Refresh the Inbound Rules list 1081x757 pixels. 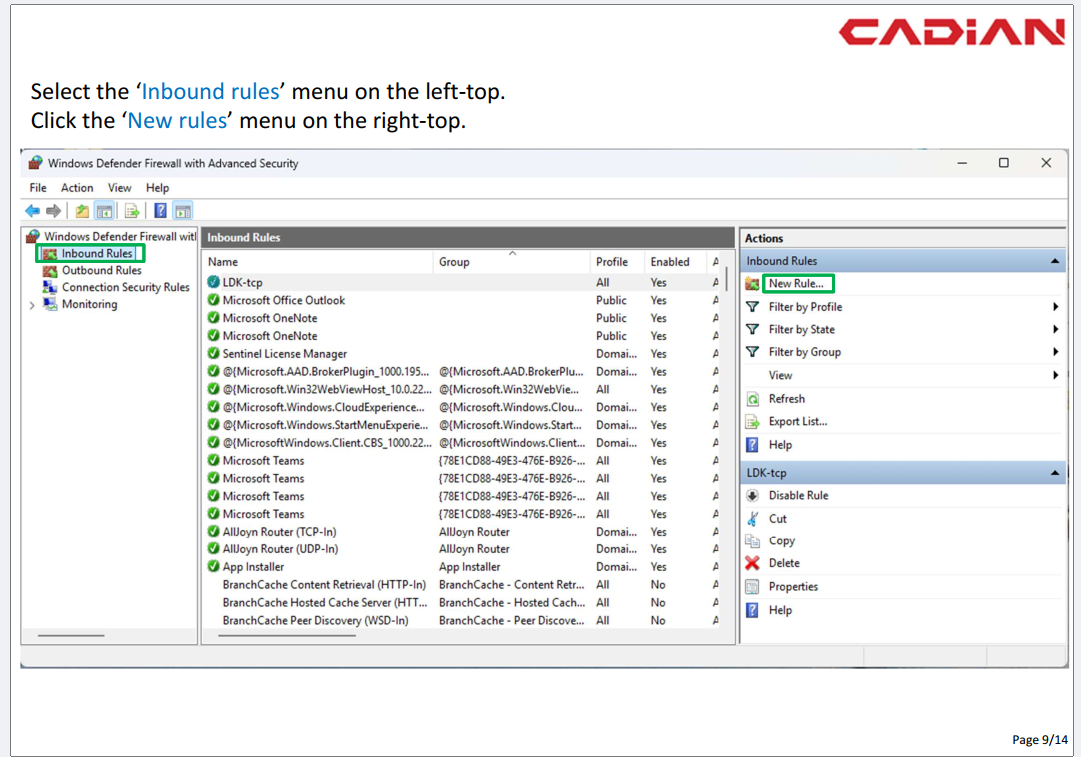[x=786, y=399]
